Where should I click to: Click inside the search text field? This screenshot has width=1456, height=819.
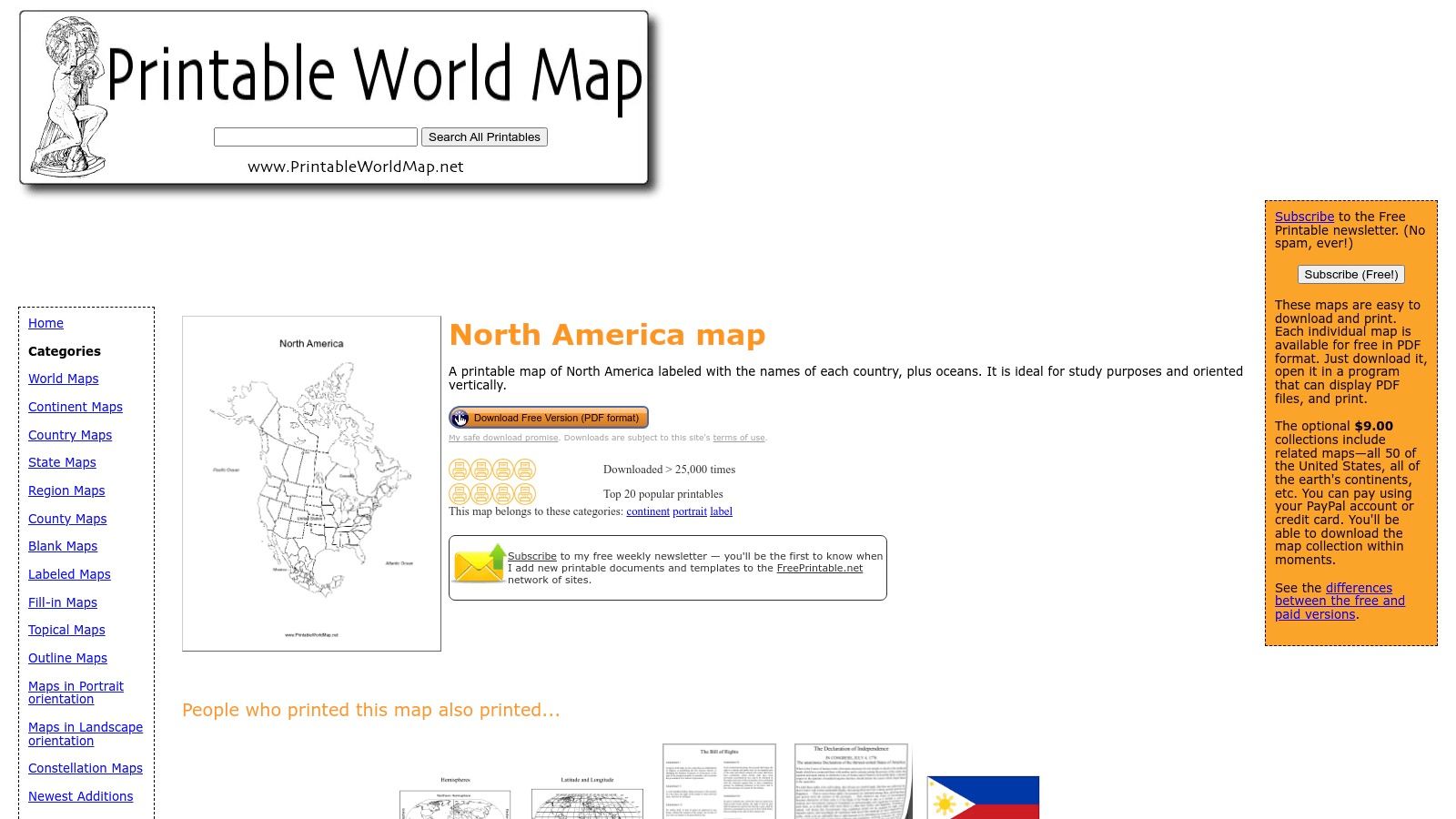314,136
